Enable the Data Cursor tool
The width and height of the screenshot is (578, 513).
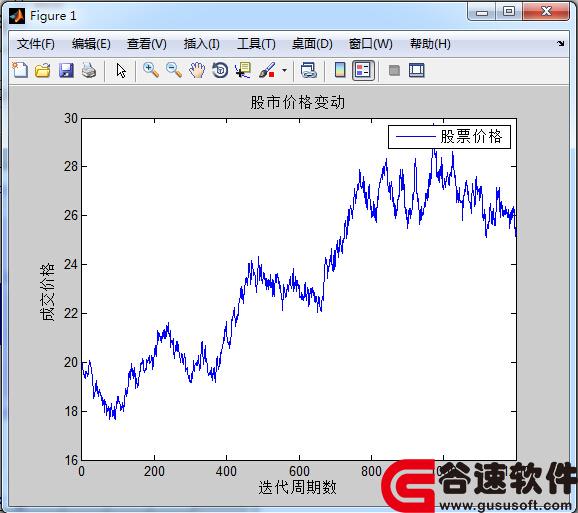click(243, 70)
